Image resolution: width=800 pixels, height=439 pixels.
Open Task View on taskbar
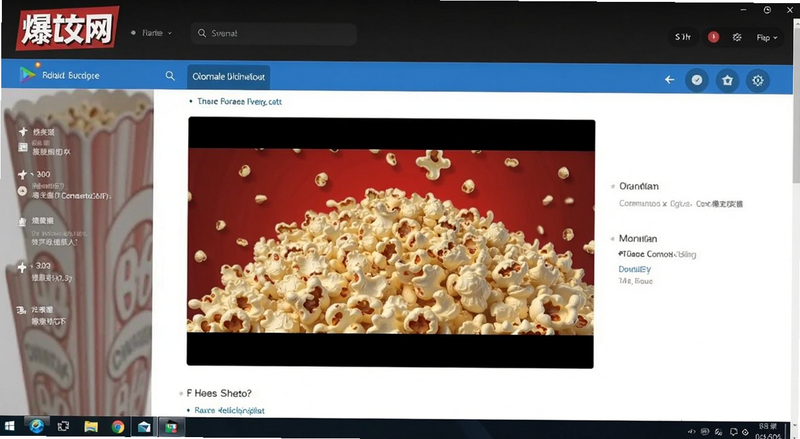[x=63, y=426]
